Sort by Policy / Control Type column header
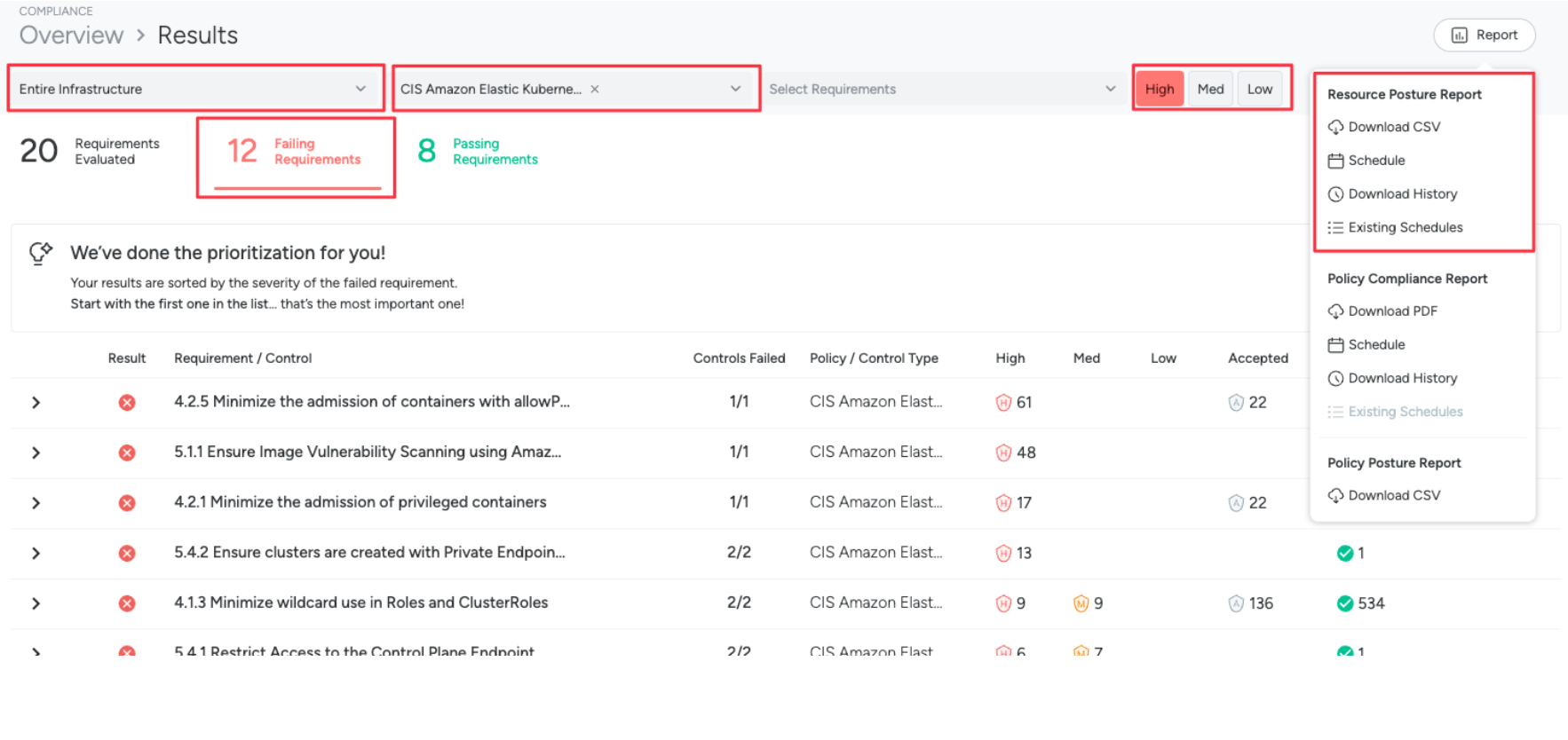 874,358
